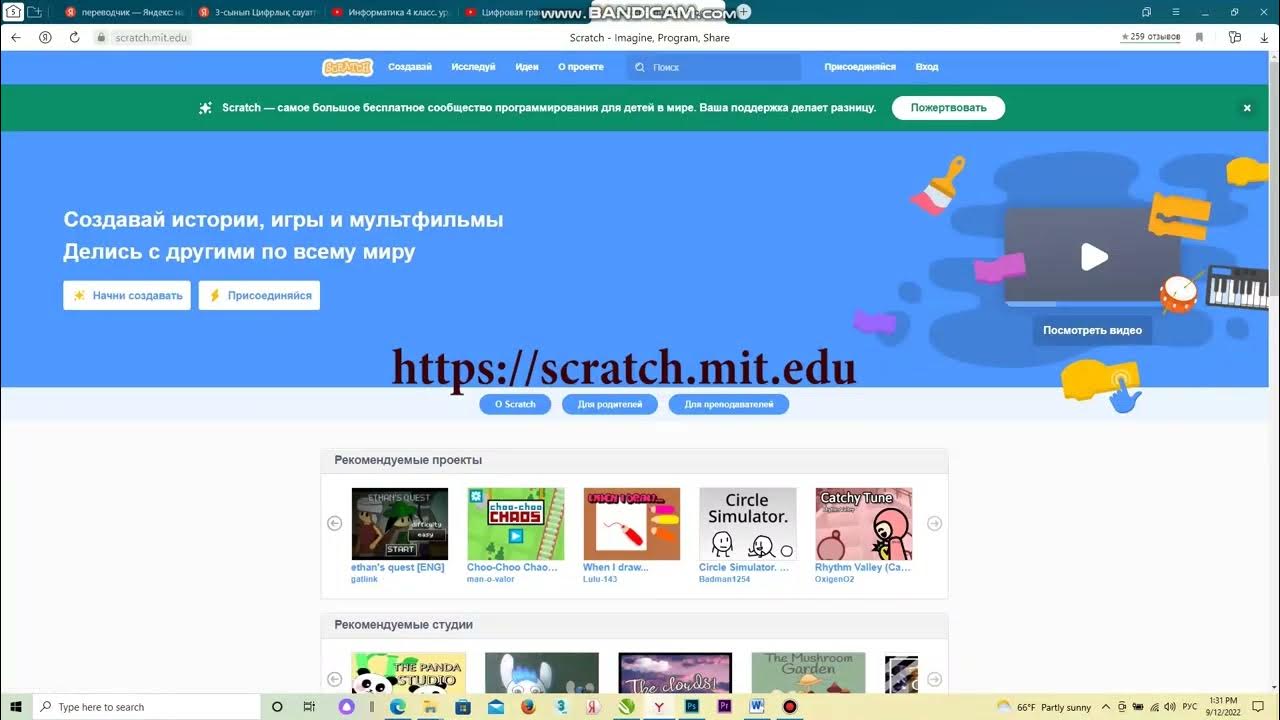This screenshot has width=1280, height=720.
Task: Open the Windows Start menu
Action: 16,707
